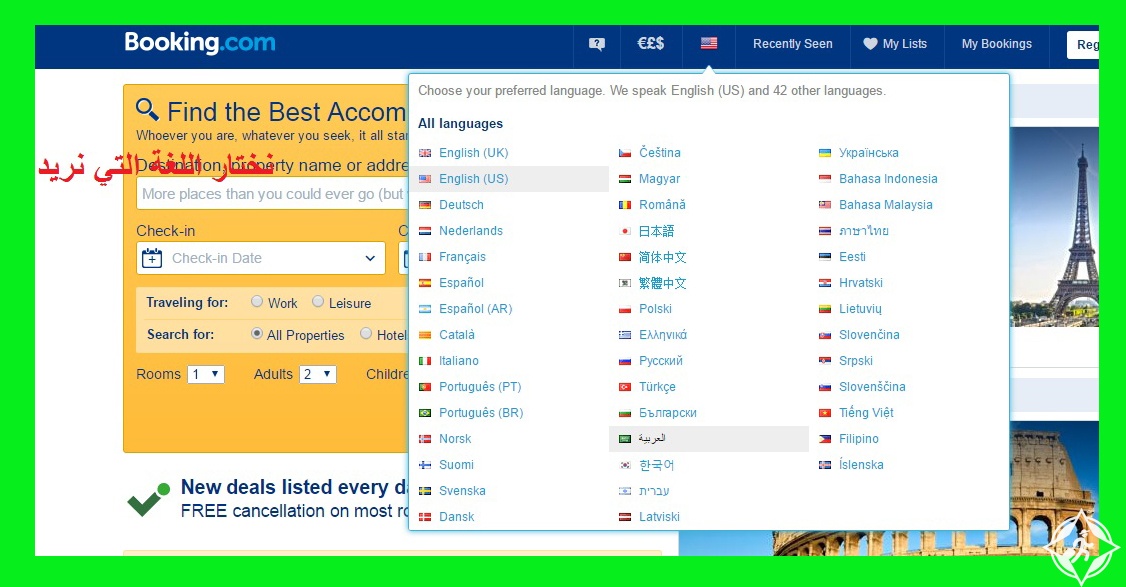Open the Adults count dropdown

point(317,374)
